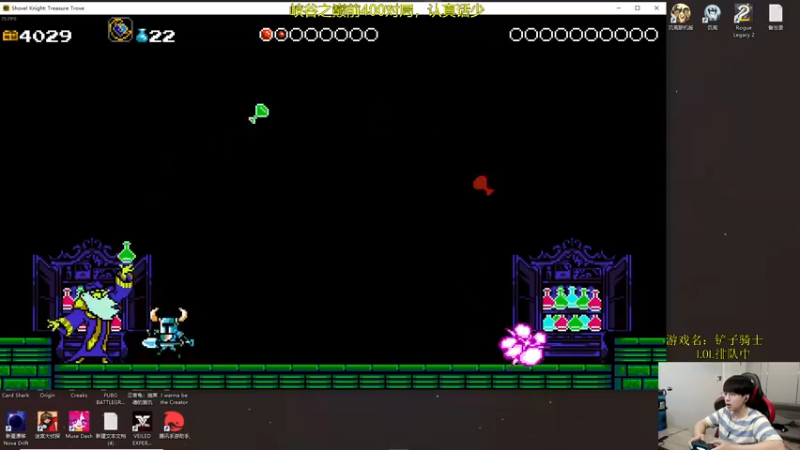The width and height of the screenshot is (800, 450).
Task: Click the boss health bubbles row
Action: click(583, 35)
